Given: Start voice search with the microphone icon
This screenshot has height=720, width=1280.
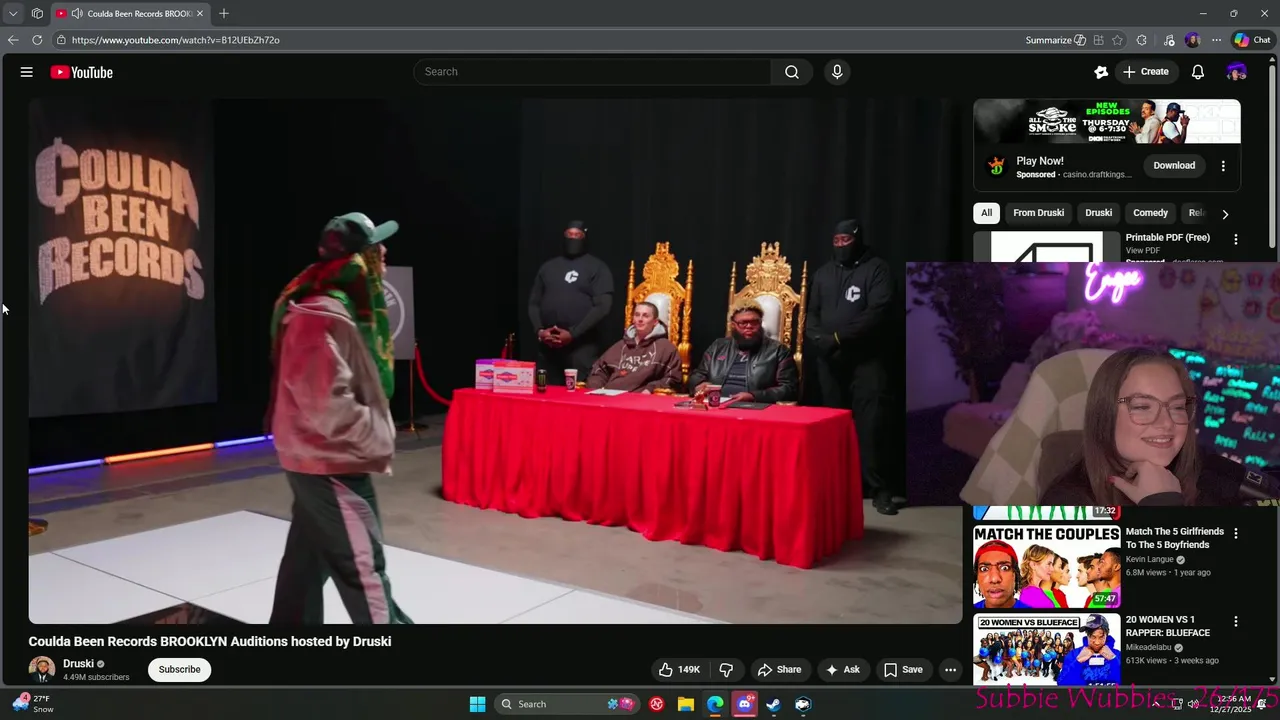Looking at the screenshot, I should tap(837, 72).
